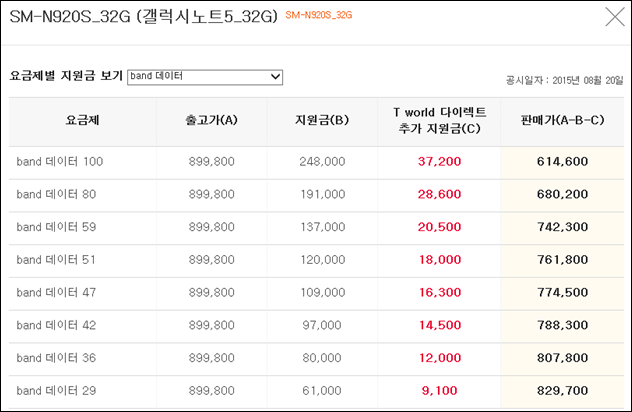Open the band 데이터 plan dropdown
The height and width of the screenshot is (412, 632).
pyautogui.click(x=205, y=77)
